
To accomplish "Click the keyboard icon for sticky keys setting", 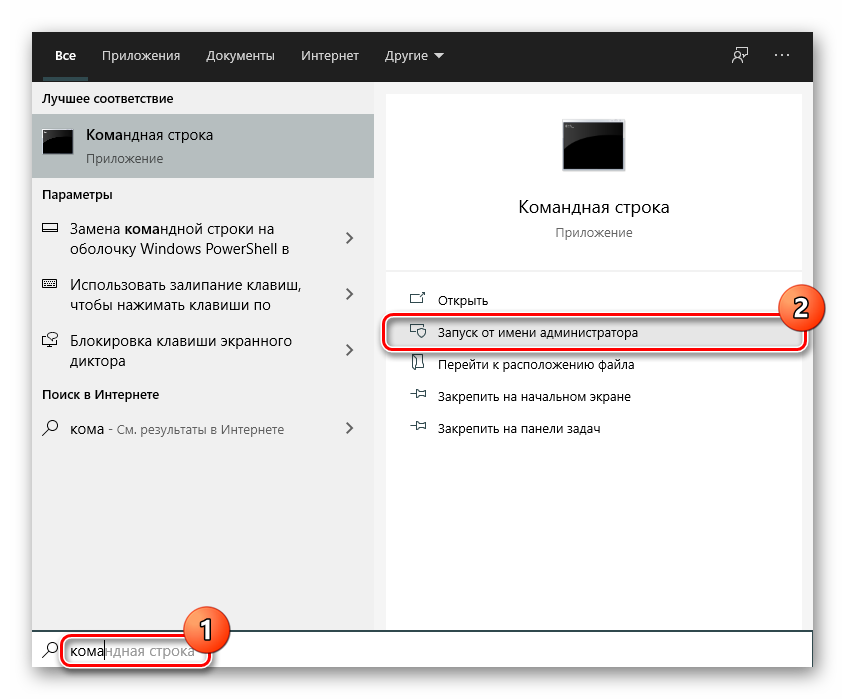I will 51,285.
